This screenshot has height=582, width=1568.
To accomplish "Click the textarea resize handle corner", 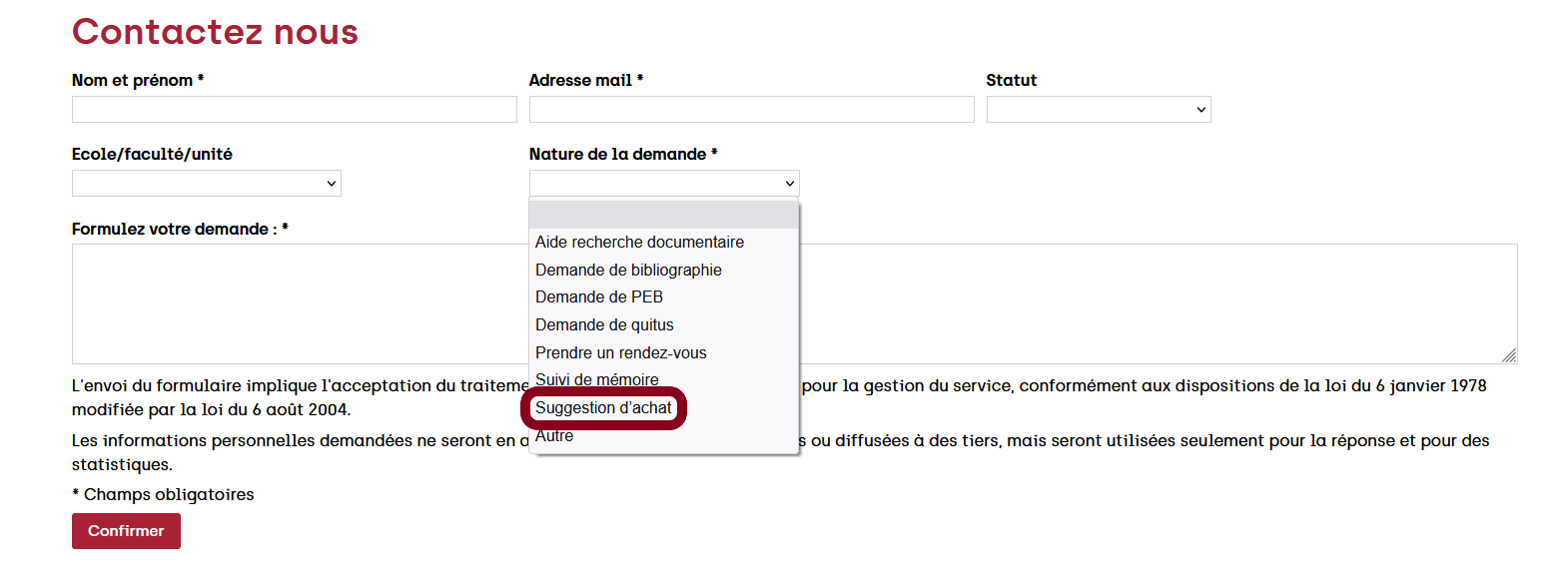I will [x=1509, y=355].
